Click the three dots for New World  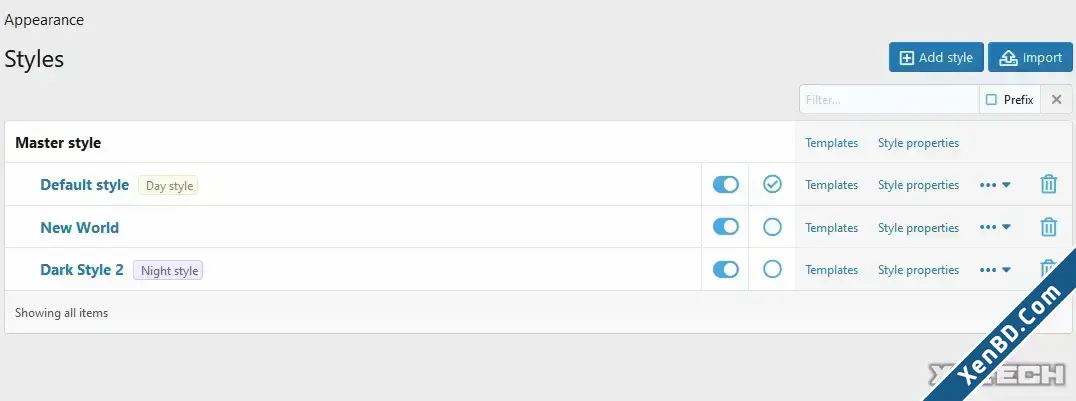click(988, 227)
